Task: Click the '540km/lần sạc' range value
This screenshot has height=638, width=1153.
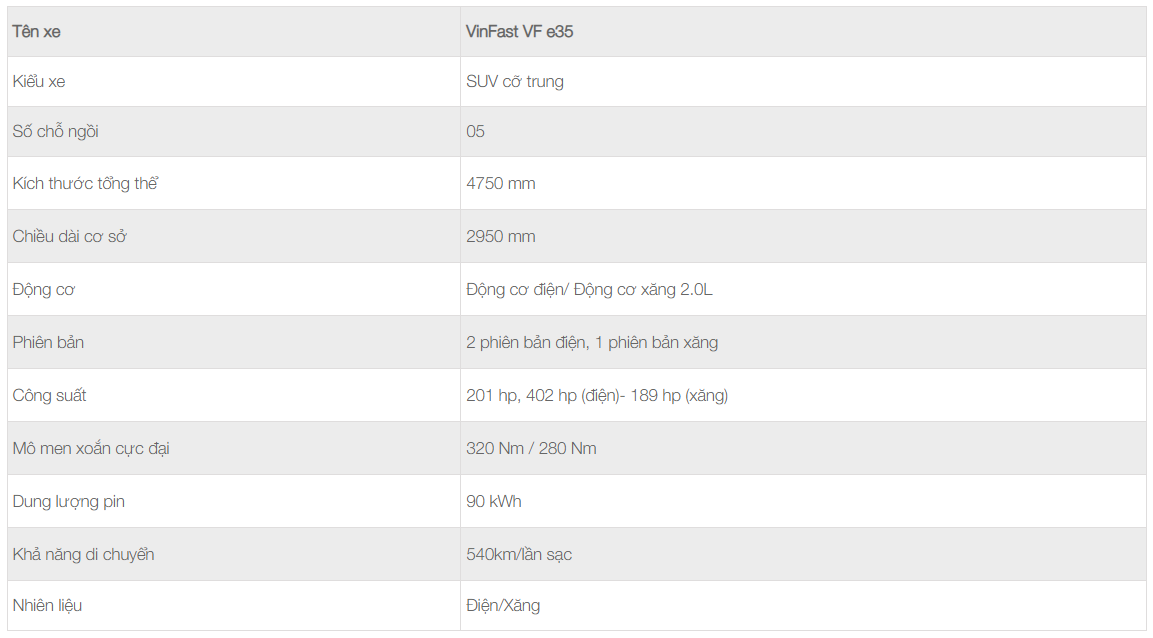Action: point(519,555)
